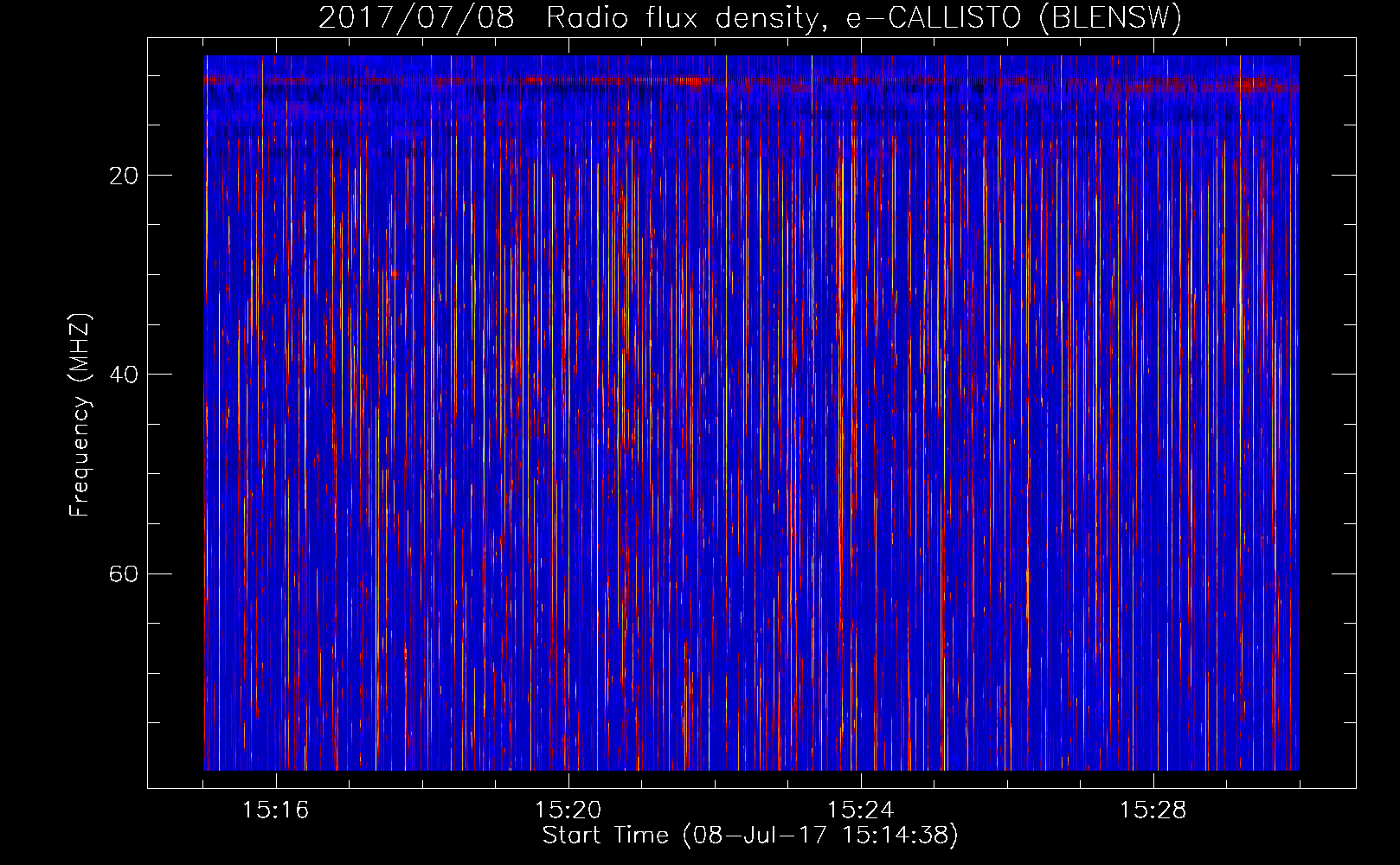1400x865 pixels.
Task: Click the 15:16 time tick label
Action: (x=275, y=811)
